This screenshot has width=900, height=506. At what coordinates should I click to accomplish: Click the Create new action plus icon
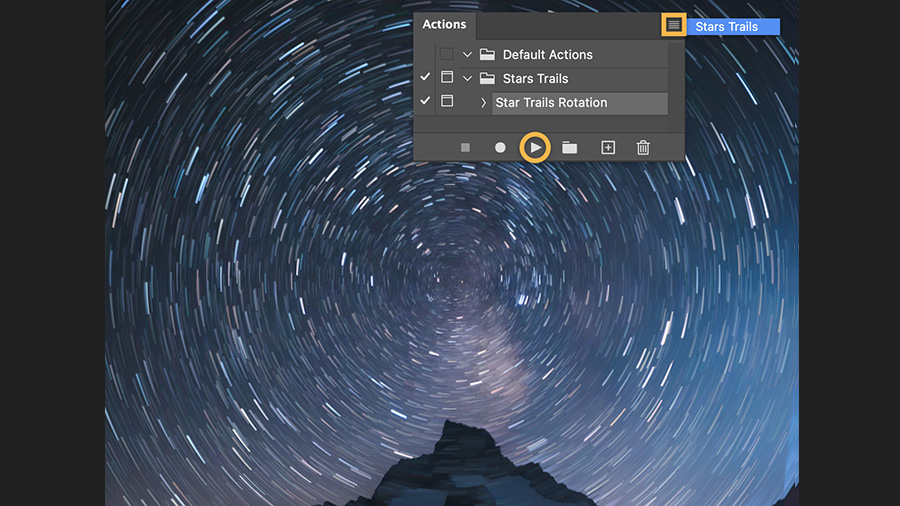tap(608, 148)
